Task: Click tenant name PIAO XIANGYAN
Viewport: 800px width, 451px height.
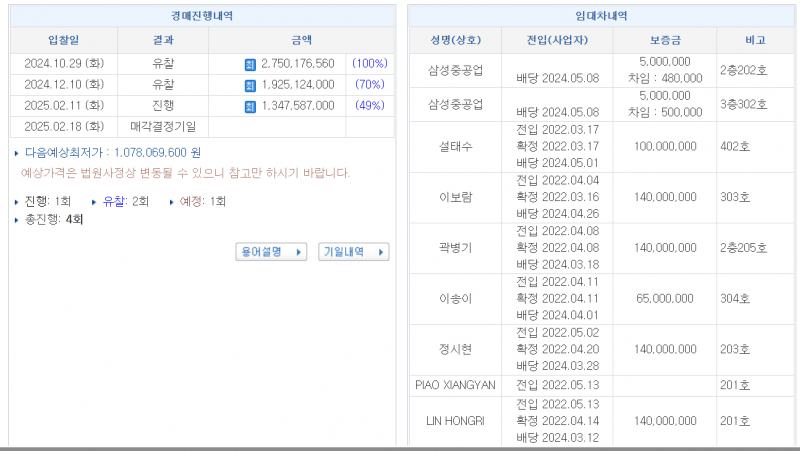Action: click(x=455, y=385)
